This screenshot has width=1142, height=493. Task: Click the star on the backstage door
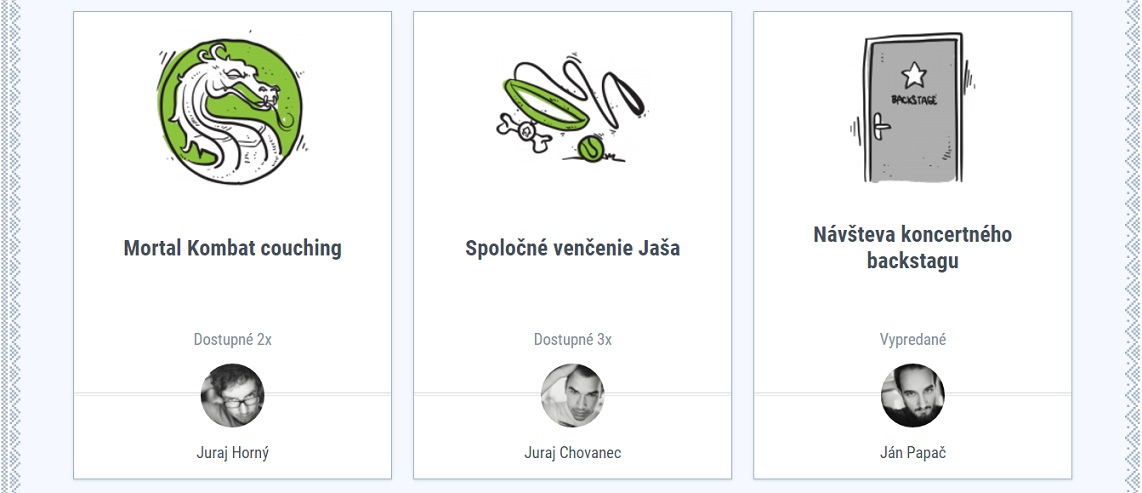[x=913, y=73]
